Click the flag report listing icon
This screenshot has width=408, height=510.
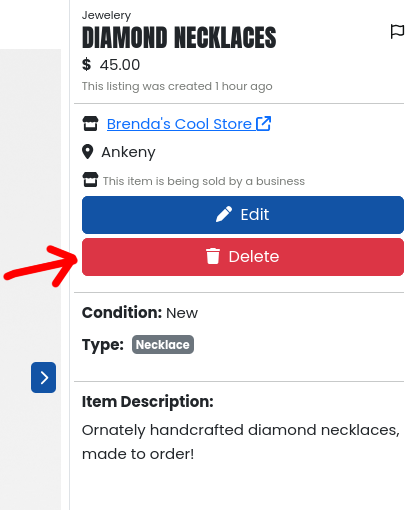click(397, 32)
